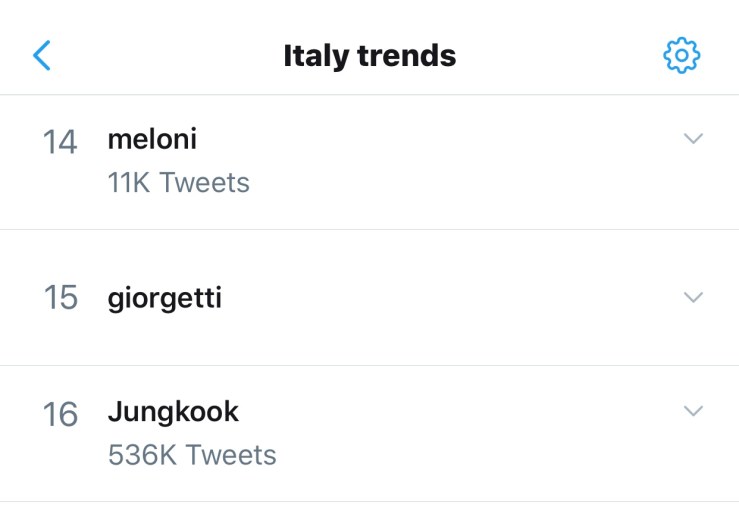Show more options for Jungkook trend
The image size is (739, 508).
(x=693, y=411)
